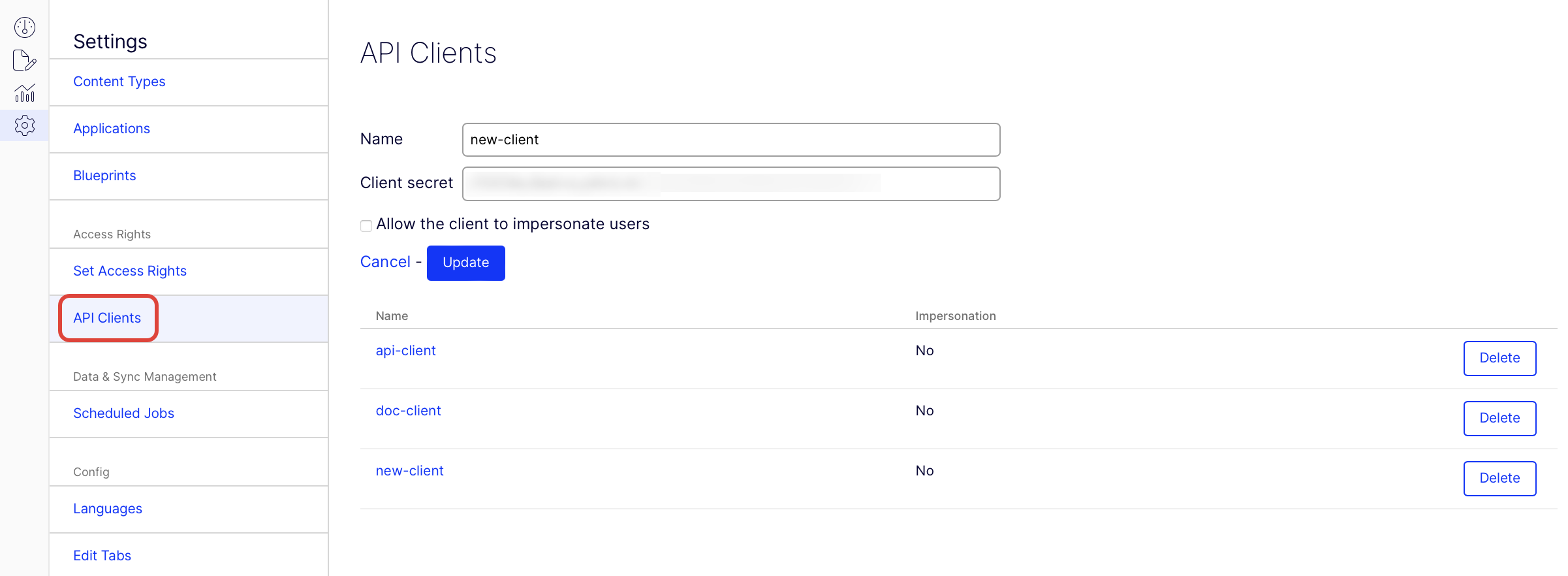
Task: Click the Update button
Action: [x=465, y=263]
